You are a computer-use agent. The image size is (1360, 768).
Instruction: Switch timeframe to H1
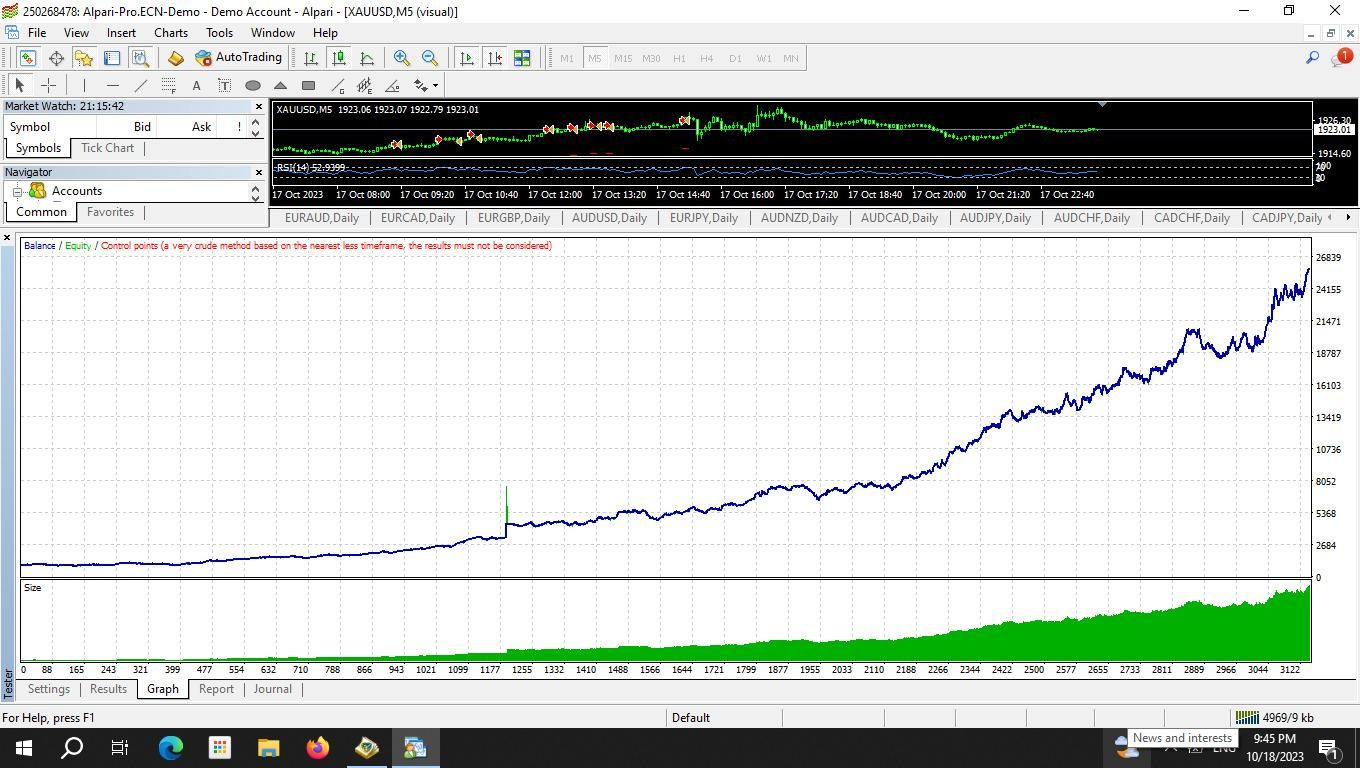(679, 58)
